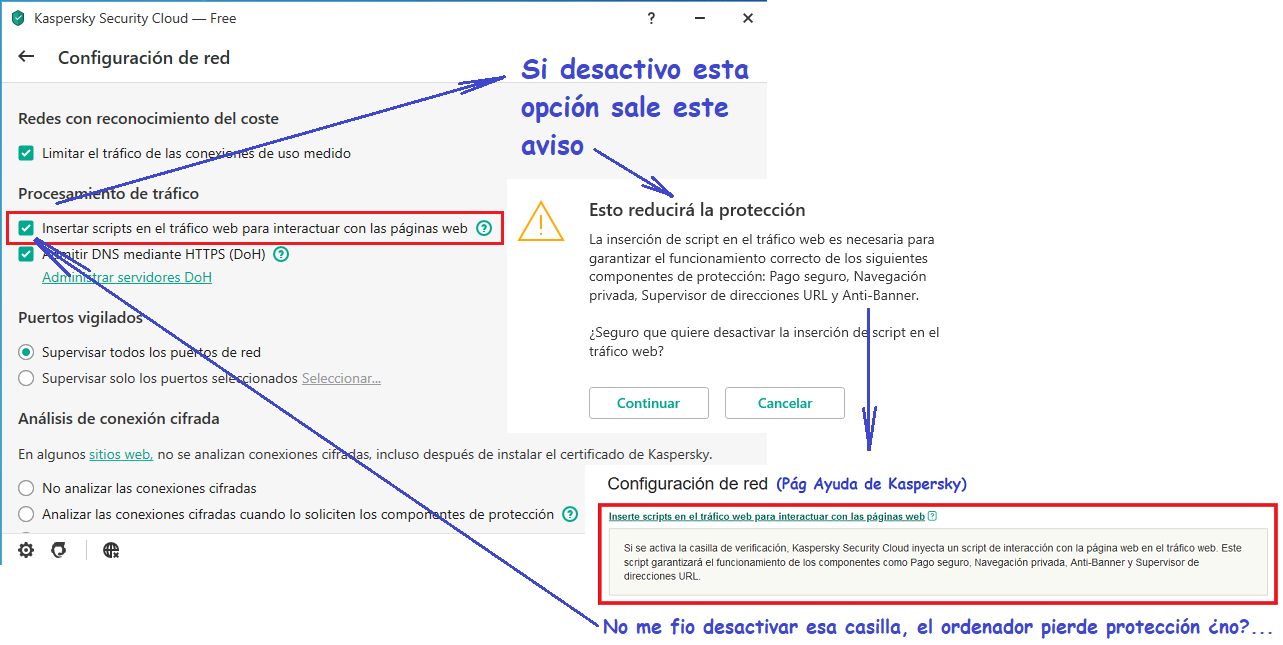Click Puertos vigilados heading
The height and width of the screenshot is (645, 1283).
click(80, 318)
